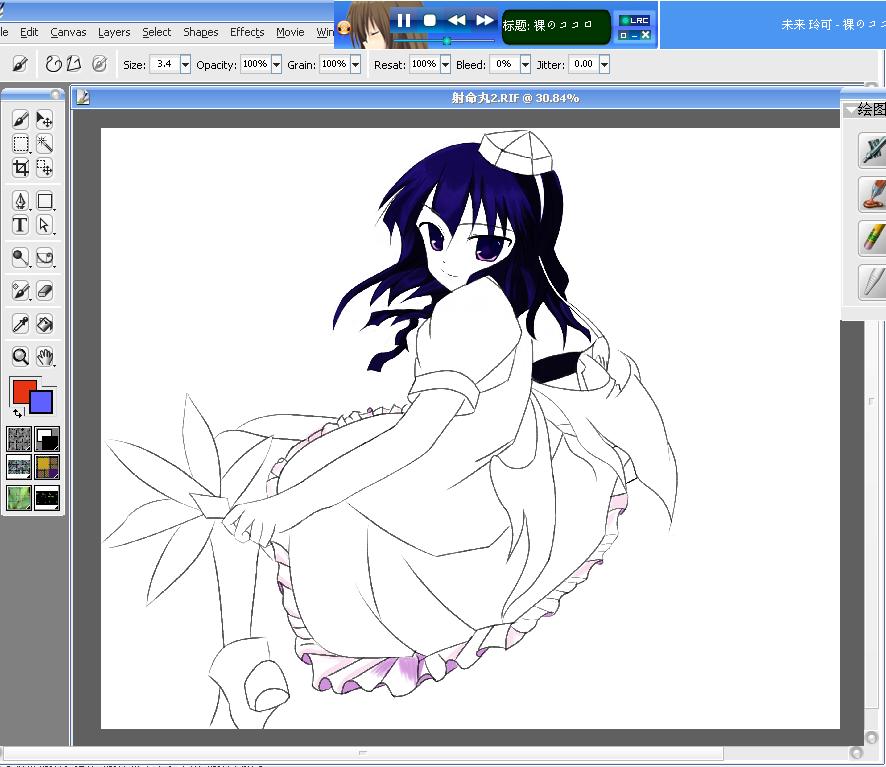Pause the music player playback
Screen dimensions: 886x767
[403, 21]
